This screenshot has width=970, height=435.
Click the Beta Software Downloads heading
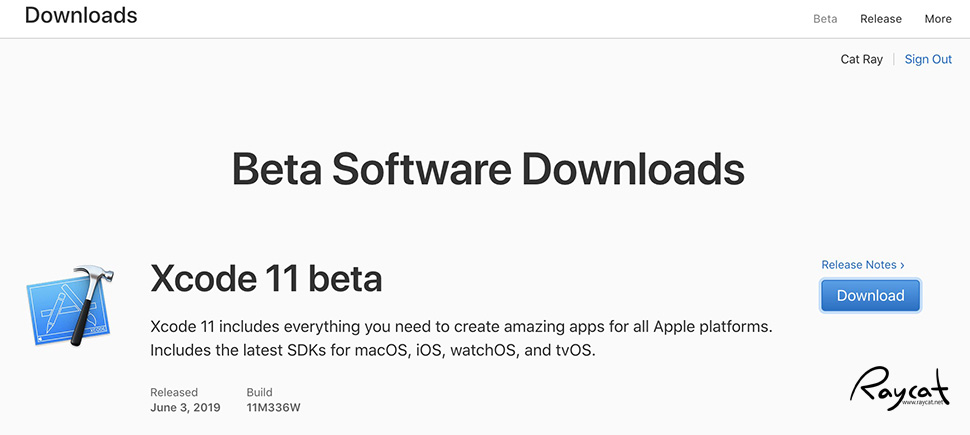(488, 169)
